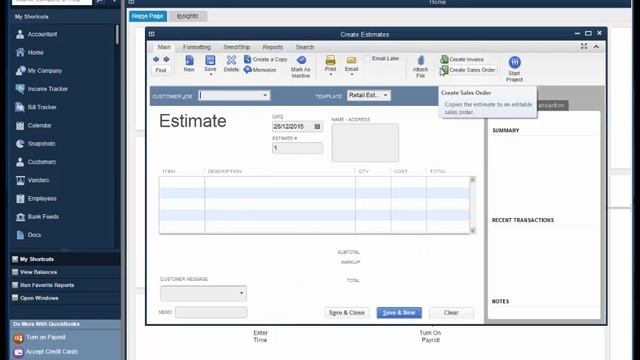Click Save & Close button

pyautogui.click(x=347, y=313)
